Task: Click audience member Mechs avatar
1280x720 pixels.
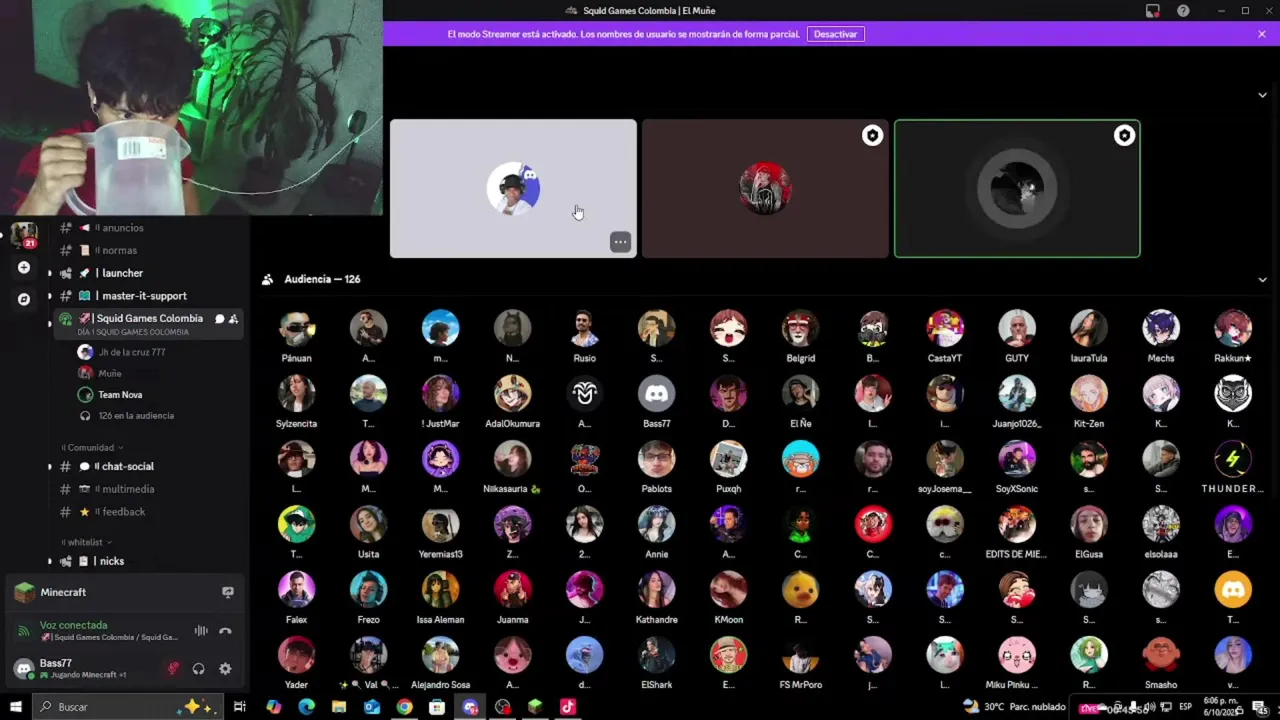Action: pyautogui.click(x=1161, y=328)
